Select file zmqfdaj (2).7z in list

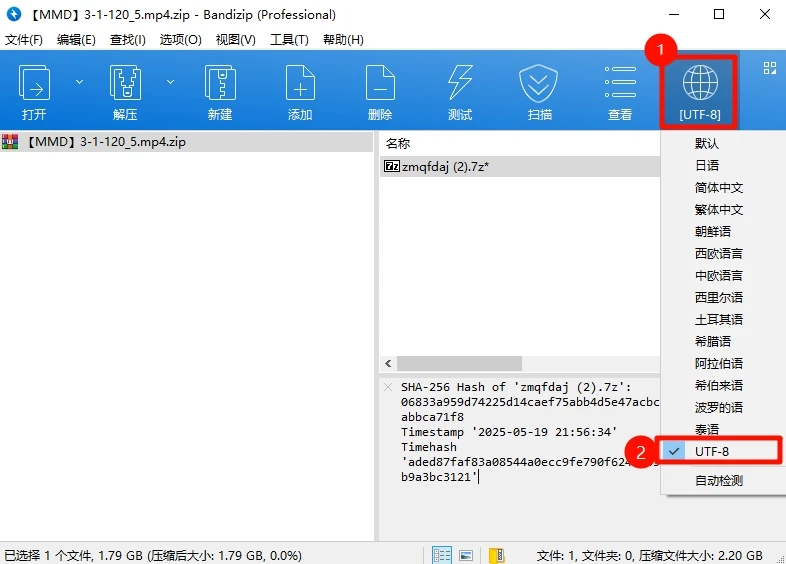click(519, 166)
